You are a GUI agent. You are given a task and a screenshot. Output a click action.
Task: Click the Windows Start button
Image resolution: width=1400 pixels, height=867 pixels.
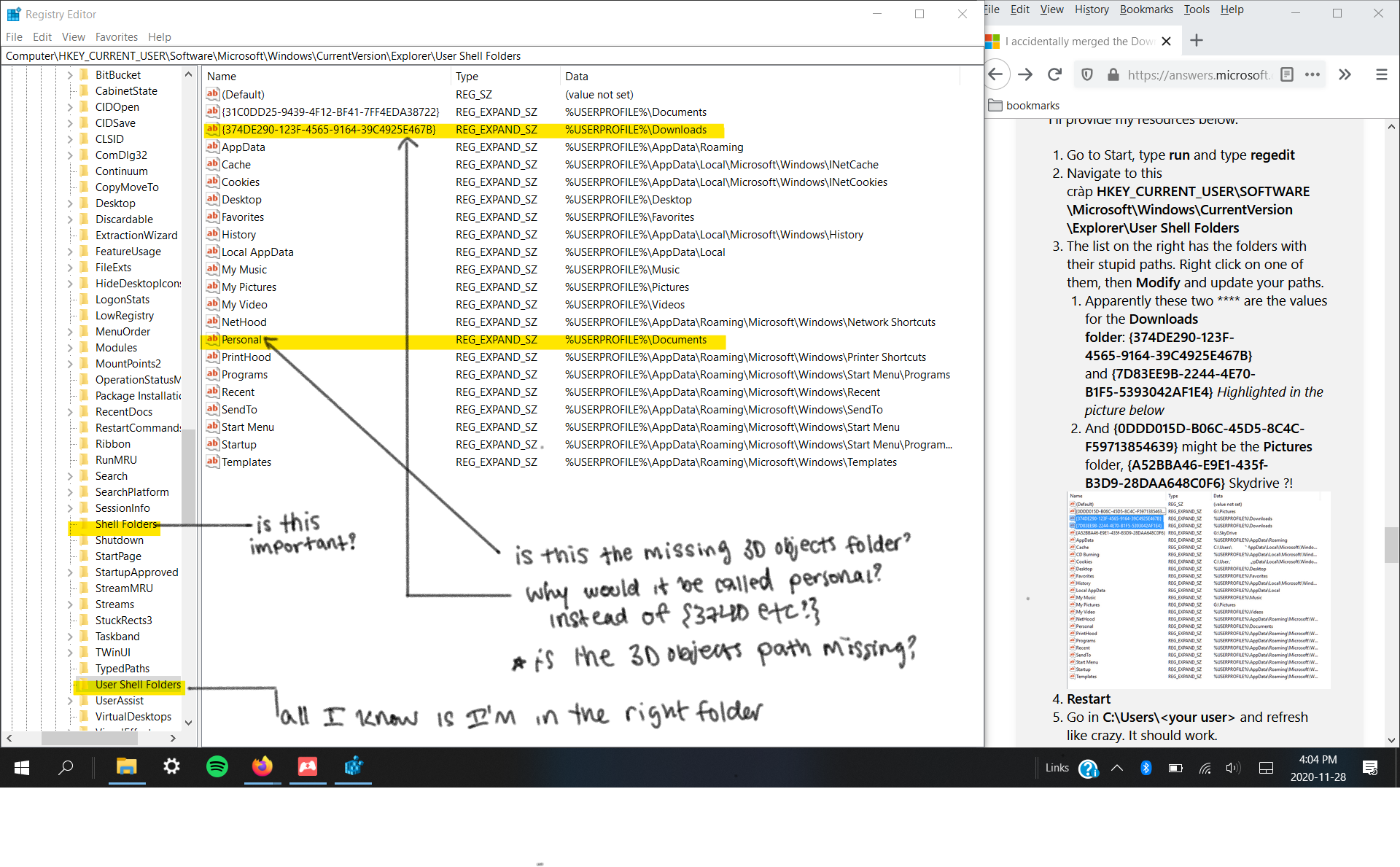(22, 767)
